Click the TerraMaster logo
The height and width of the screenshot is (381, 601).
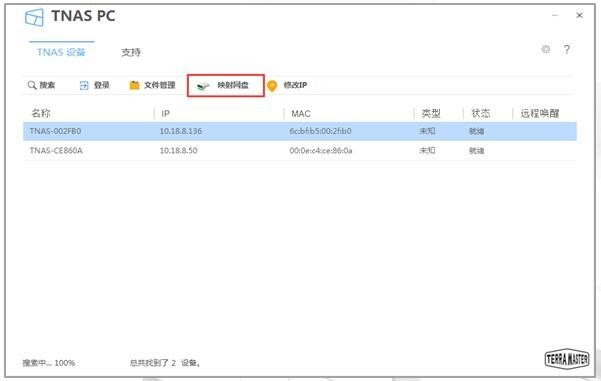(567, 359)
